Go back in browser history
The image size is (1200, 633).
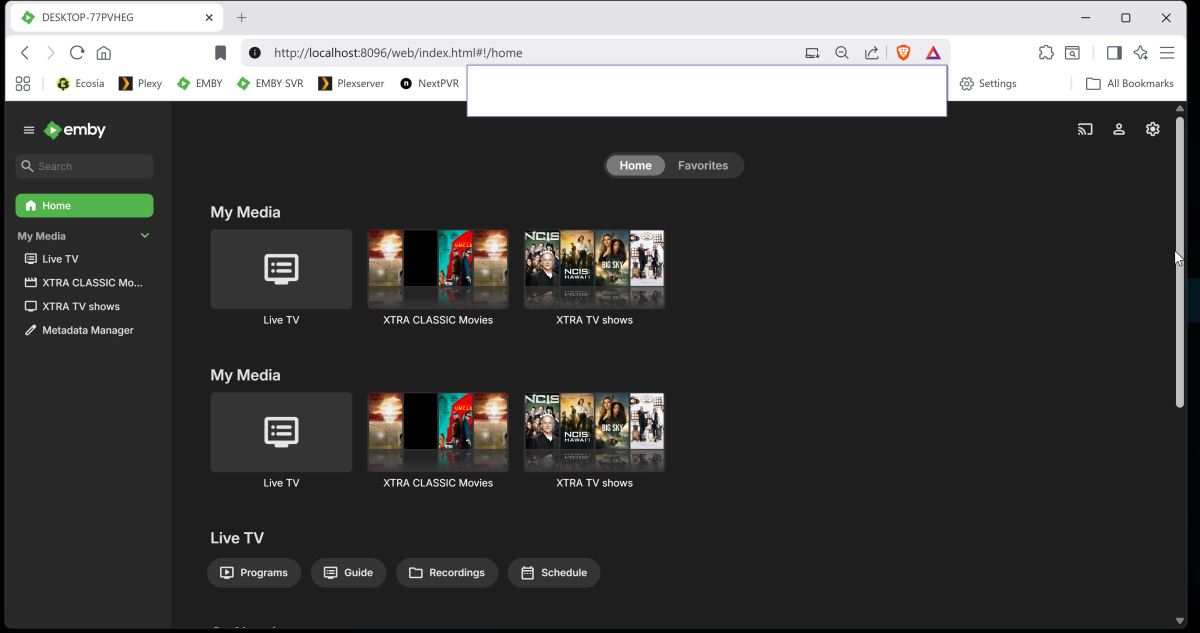coord(25,53)
